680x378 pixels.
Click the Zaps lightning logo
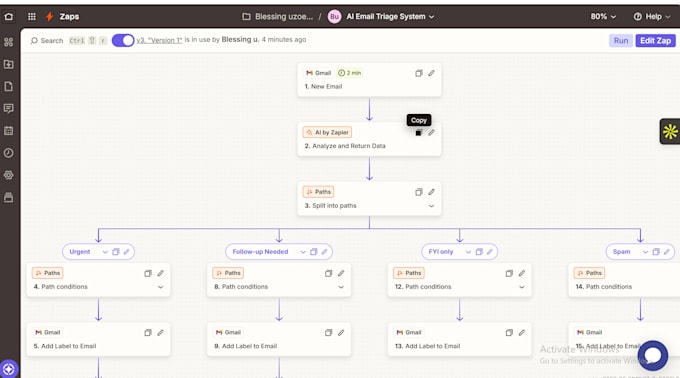[x=49, y=16]
